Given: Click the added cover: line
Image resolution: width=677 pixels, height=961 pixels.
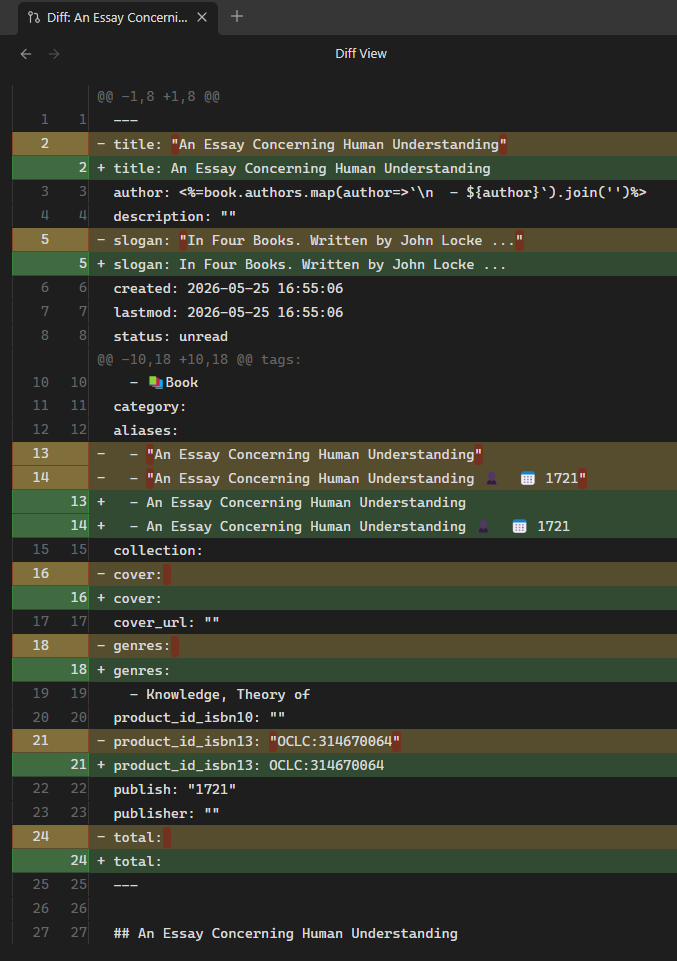Looking at the screenshot, I should (344, 598).
